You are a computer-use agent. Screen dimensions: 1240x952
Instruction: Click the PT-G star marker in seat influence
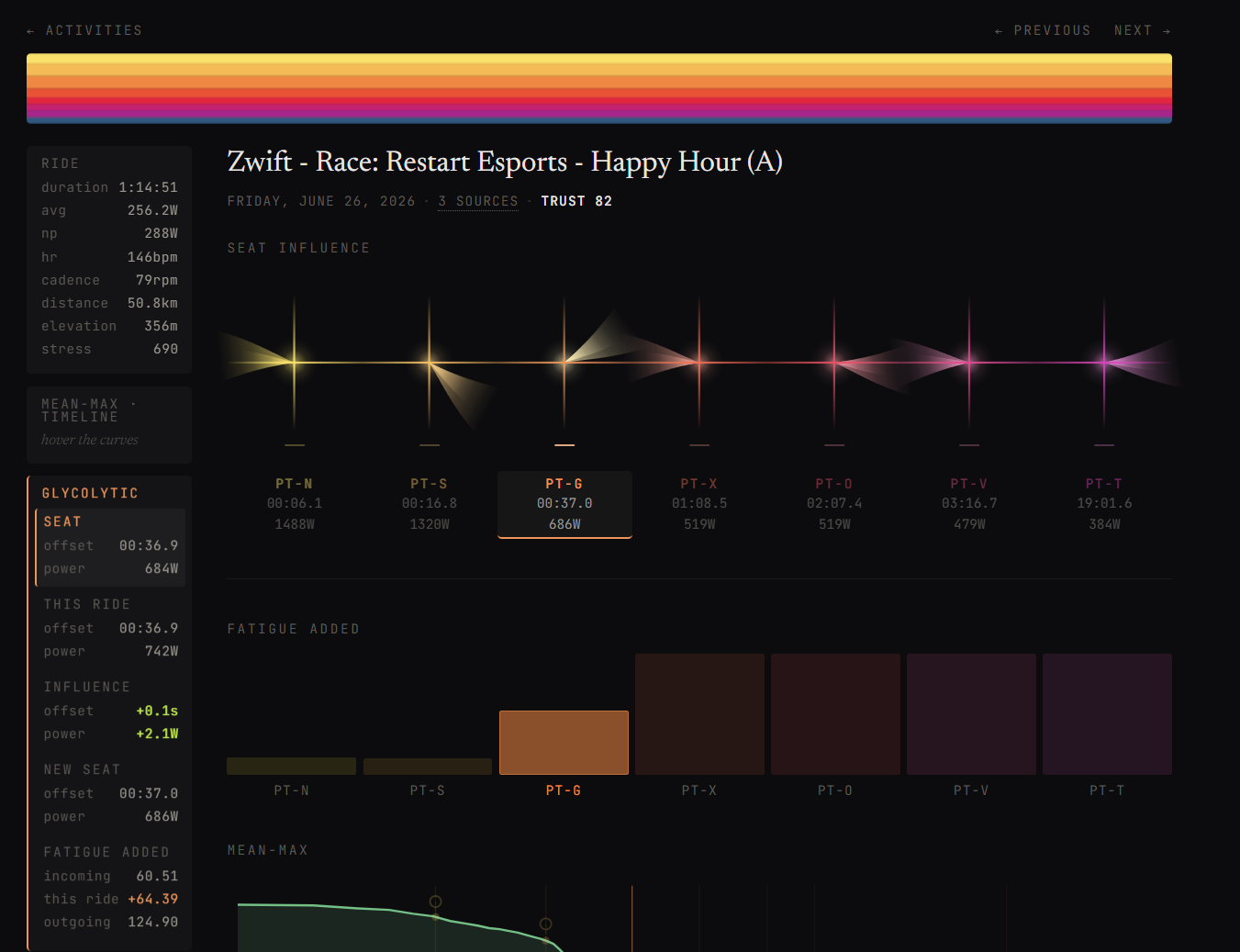click(x=564, y=363)
